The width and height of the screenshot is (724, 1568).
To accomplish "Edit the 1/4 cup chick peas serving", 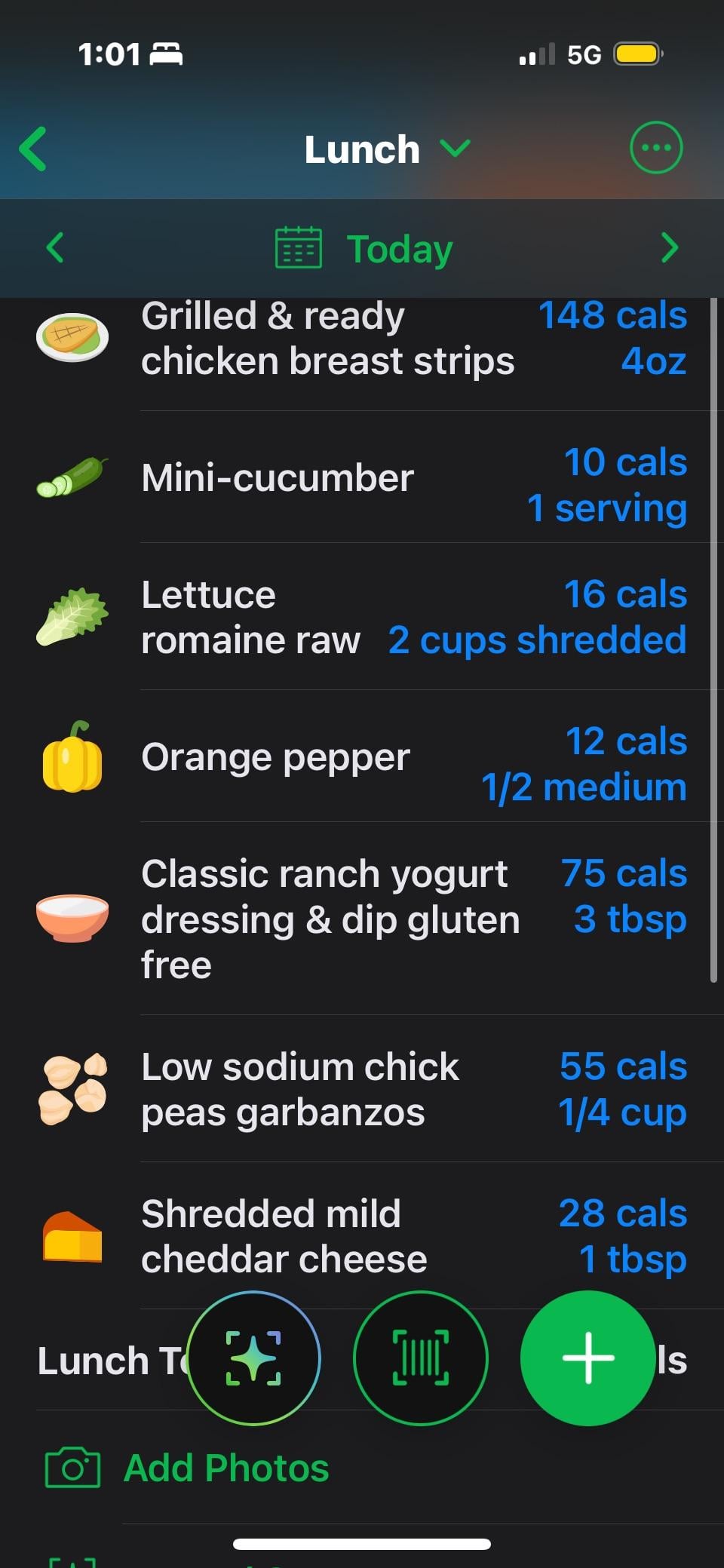I will click(622, 1112).
